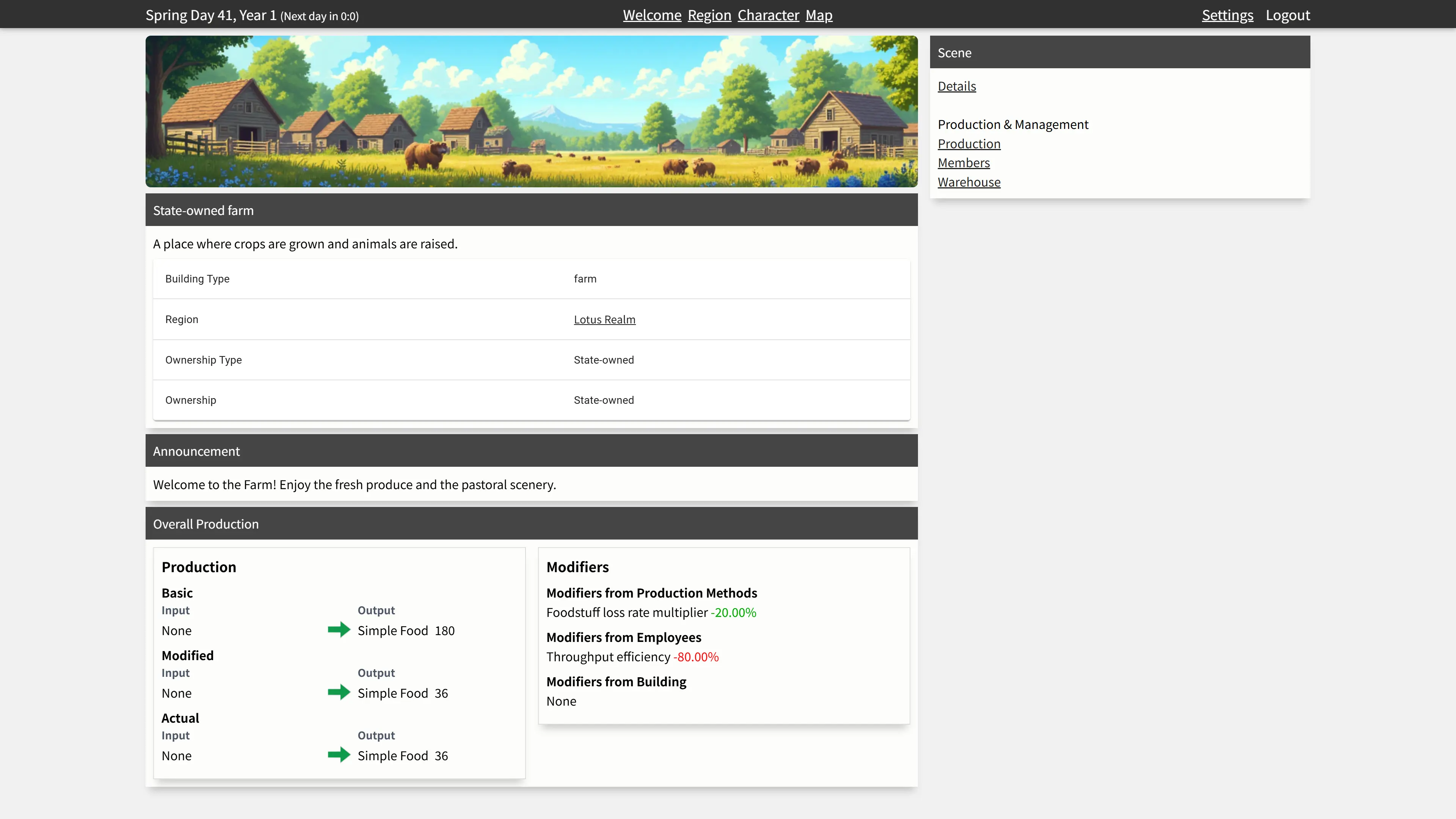Click the Modified production green arrow

[x=339, y=692]
